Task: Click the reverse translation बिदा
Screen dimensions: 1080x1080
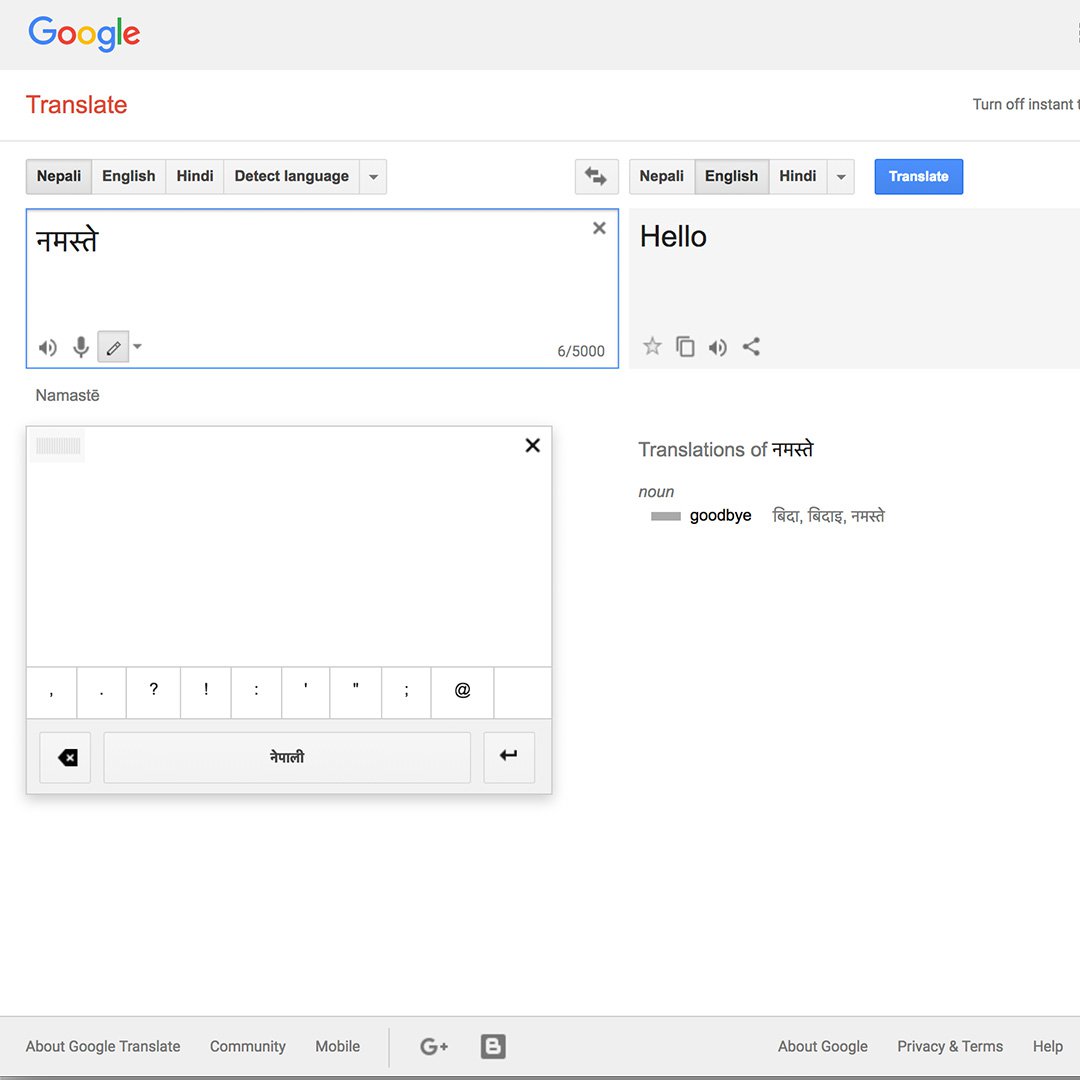Action: [x=785, y=515]
